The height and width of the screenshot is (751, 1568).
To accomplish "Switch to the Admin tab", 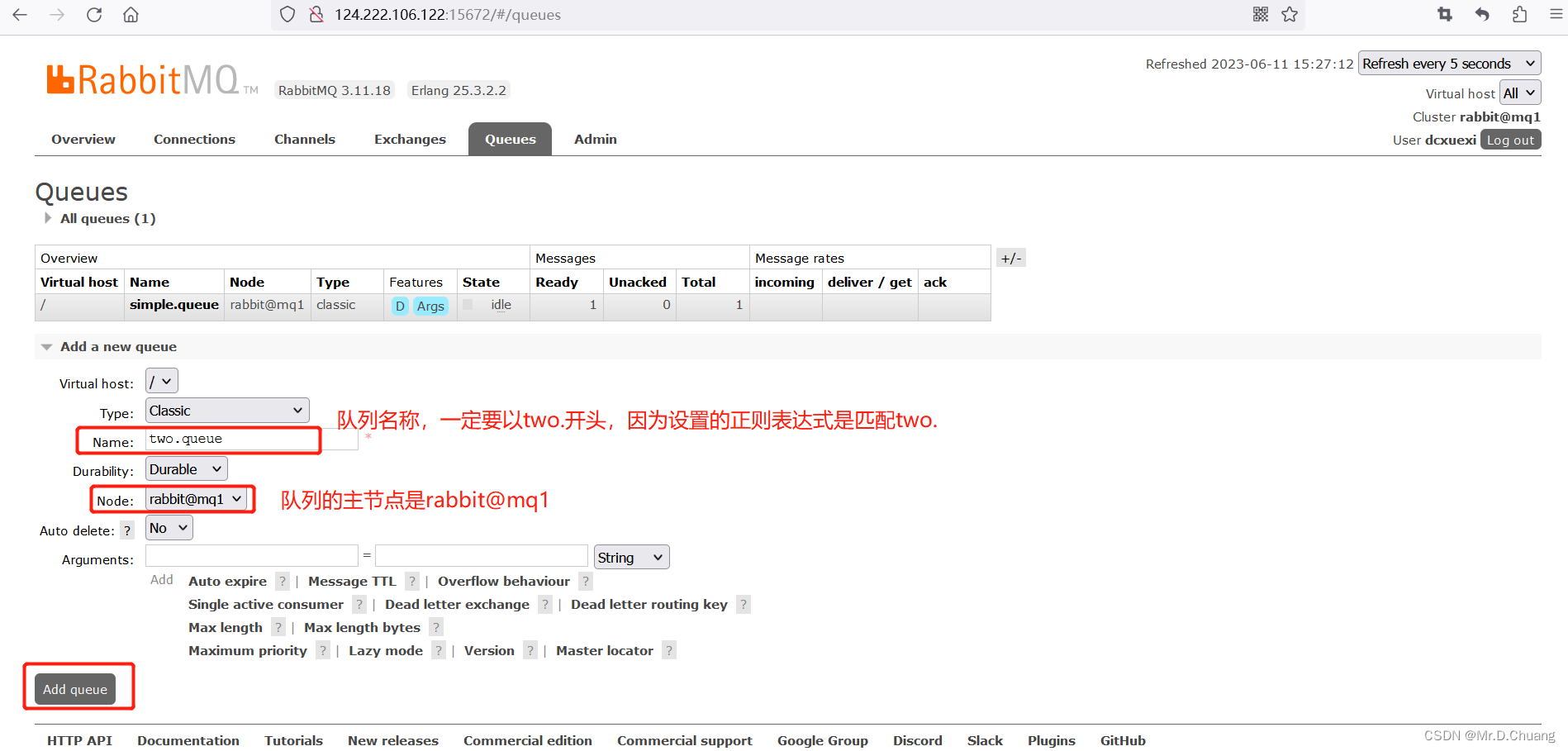I will [596, 139].
